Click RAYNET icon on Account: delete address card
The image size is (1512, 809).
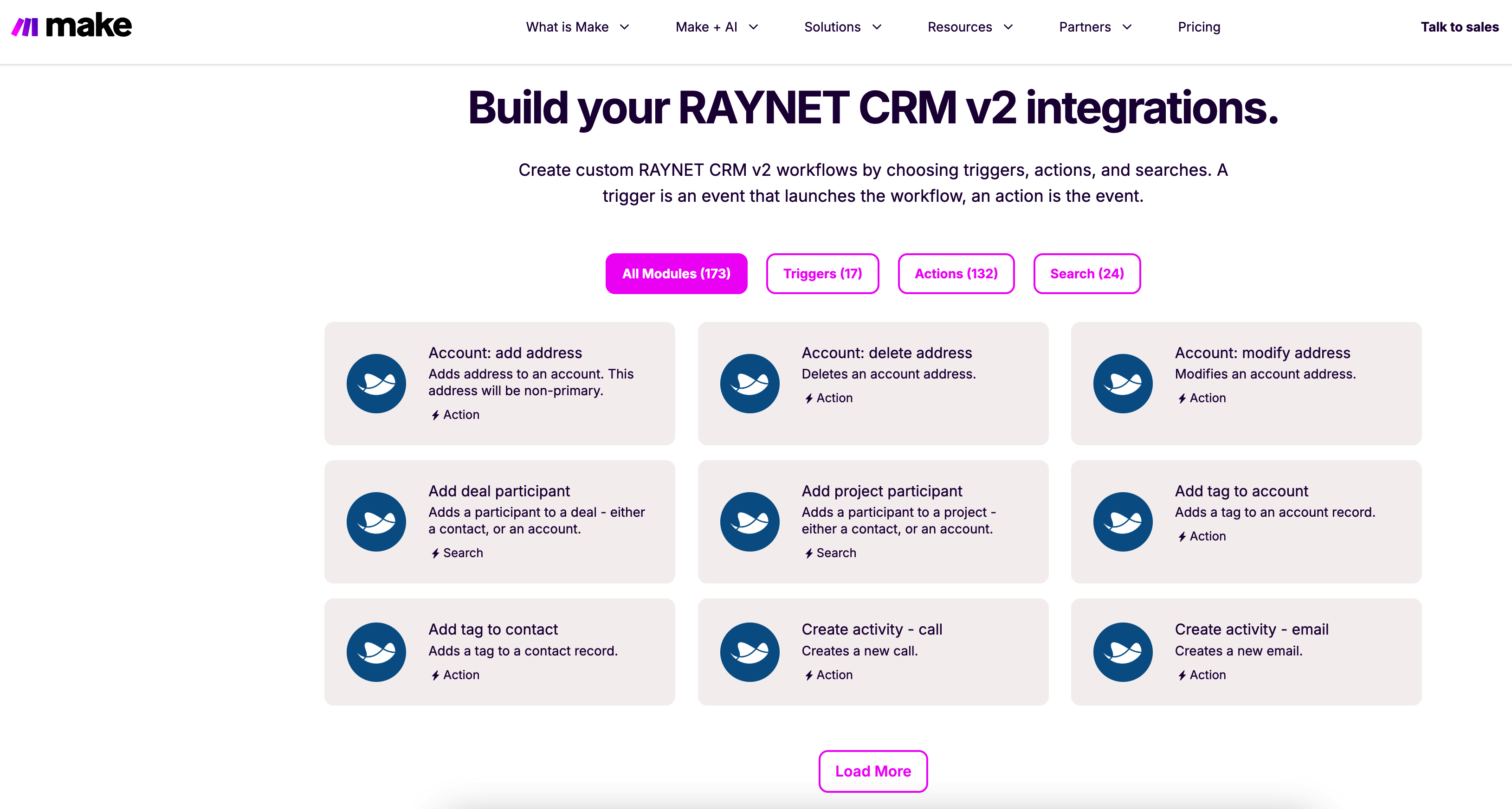750,384
